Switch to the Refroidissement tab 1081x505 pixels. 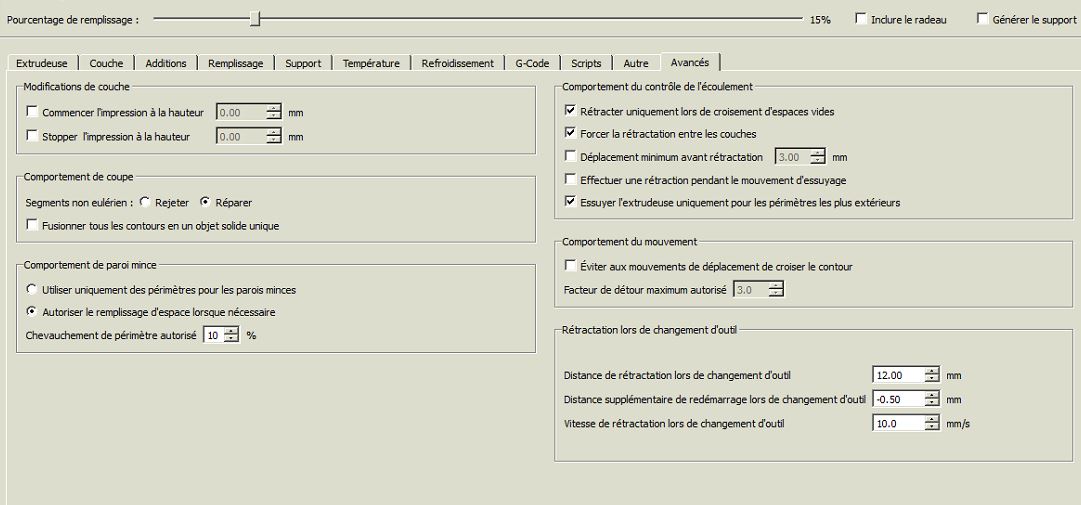tap(458, 63)
